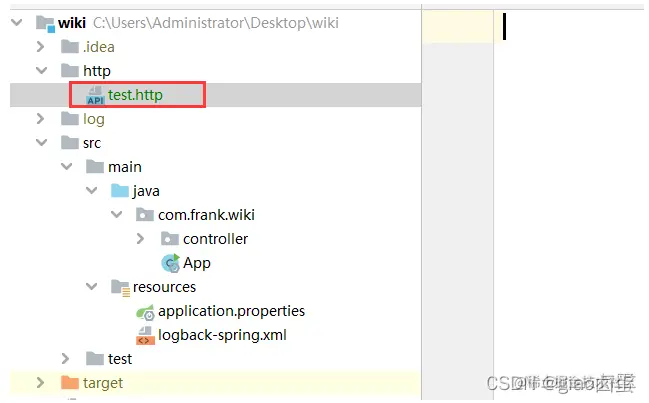Expand the .idea folder arrow
This screenshot has height=403, width=649.
click(x=40, y=46)
